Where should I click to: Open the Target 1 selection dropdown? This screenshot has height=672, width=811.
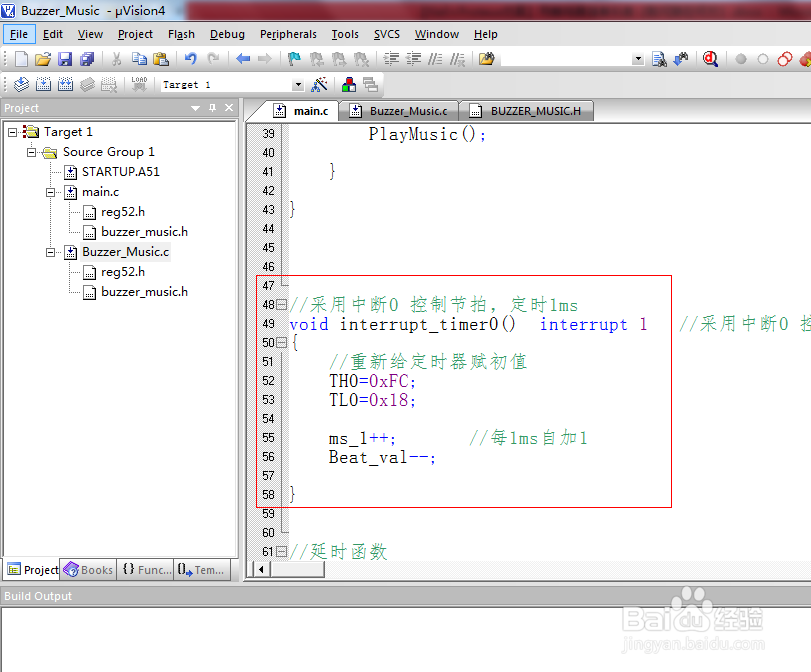298,84
